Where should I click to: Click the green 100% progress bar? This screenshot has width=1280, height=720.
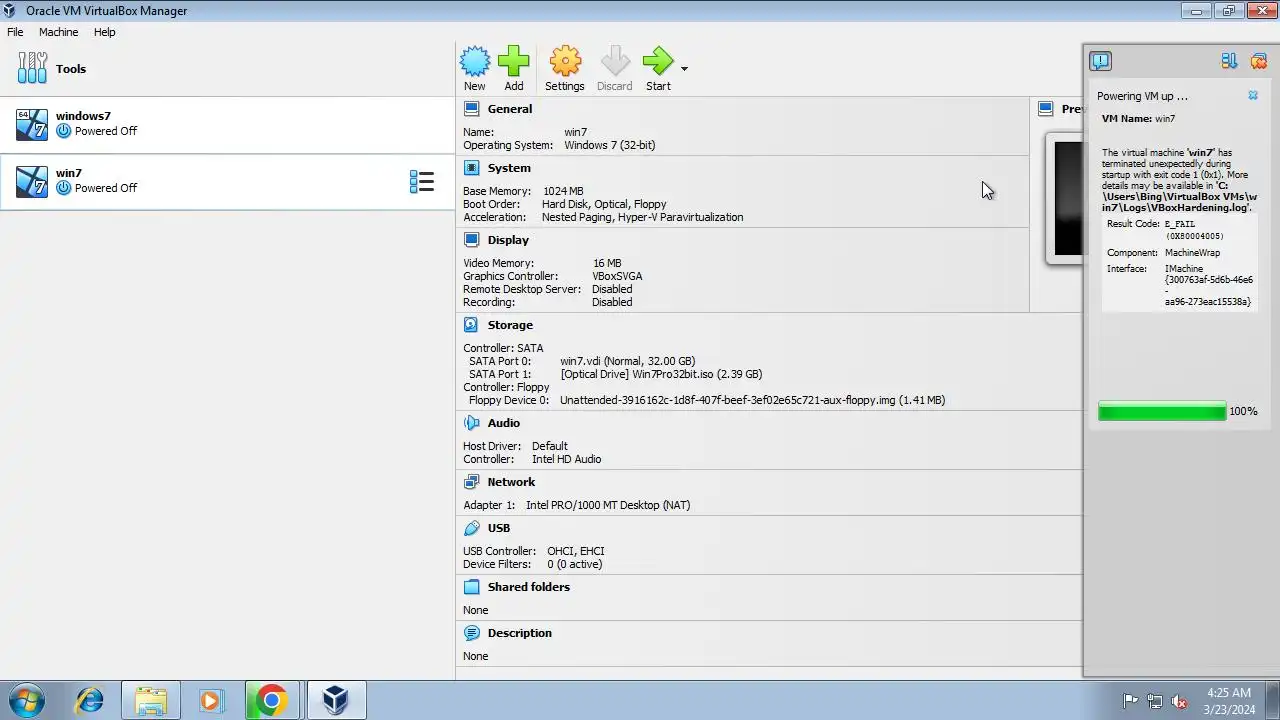point(1162,411)
